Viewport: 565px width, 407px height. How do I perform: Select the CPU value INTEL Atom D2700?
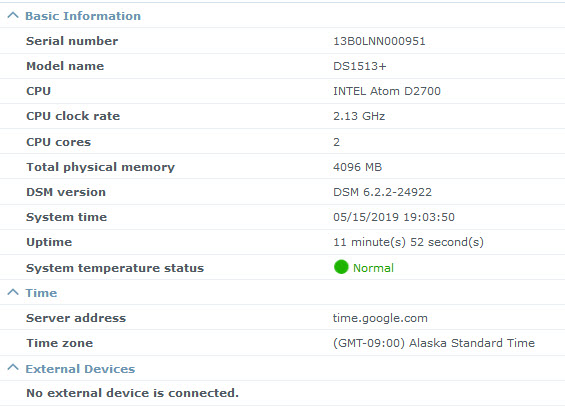click(387, 91)
